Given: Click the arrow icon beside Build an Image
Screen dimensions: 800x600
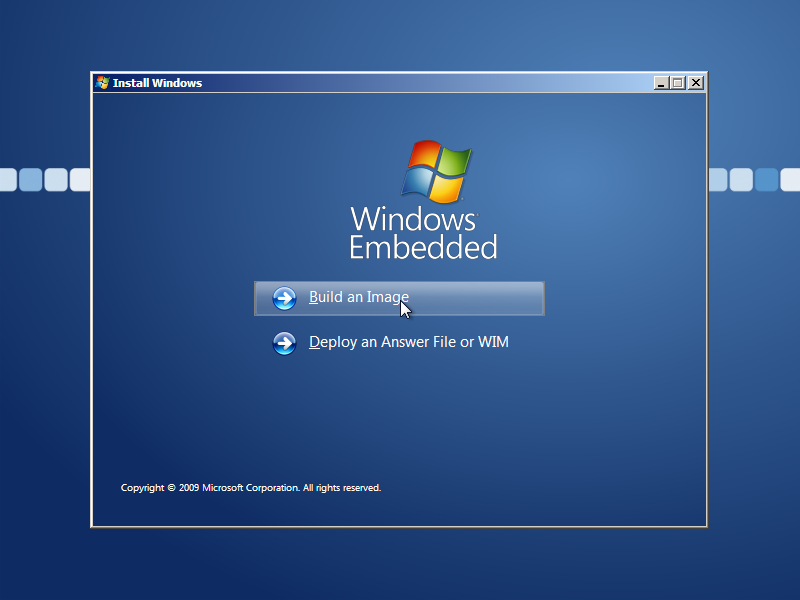Looking at the screenshot, I should click(284, 298).
